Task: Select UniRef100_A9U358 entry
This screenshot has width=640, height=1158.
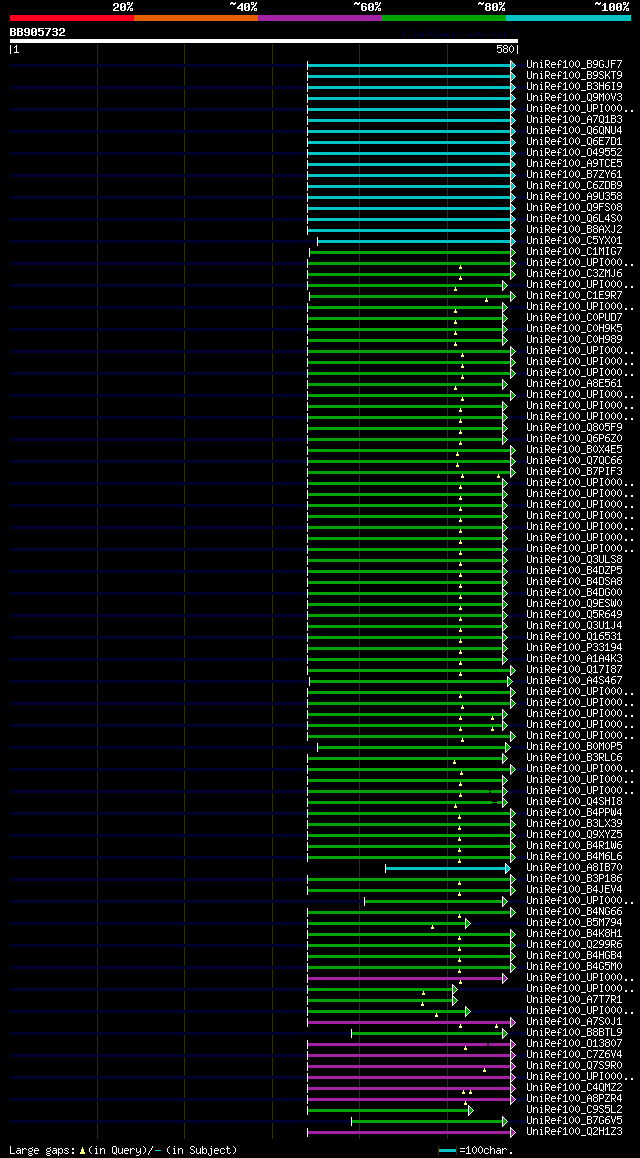Action: tap(574, 196)
